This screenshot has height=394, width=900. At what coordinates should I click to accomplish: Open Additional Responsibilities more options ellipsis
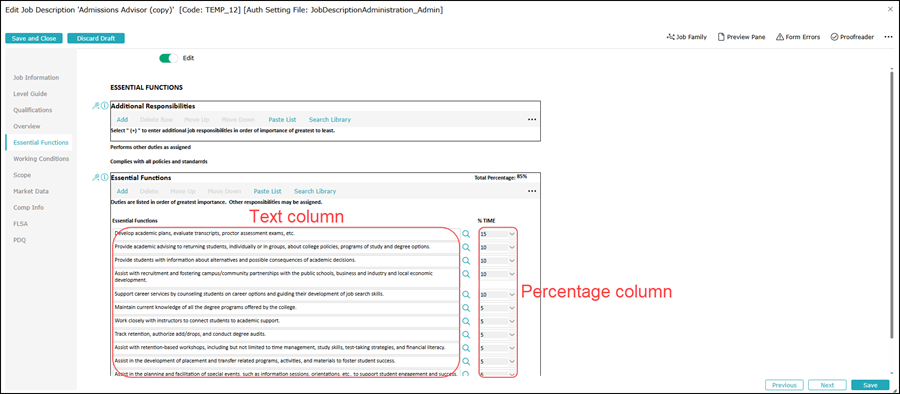tap(532, 119)
